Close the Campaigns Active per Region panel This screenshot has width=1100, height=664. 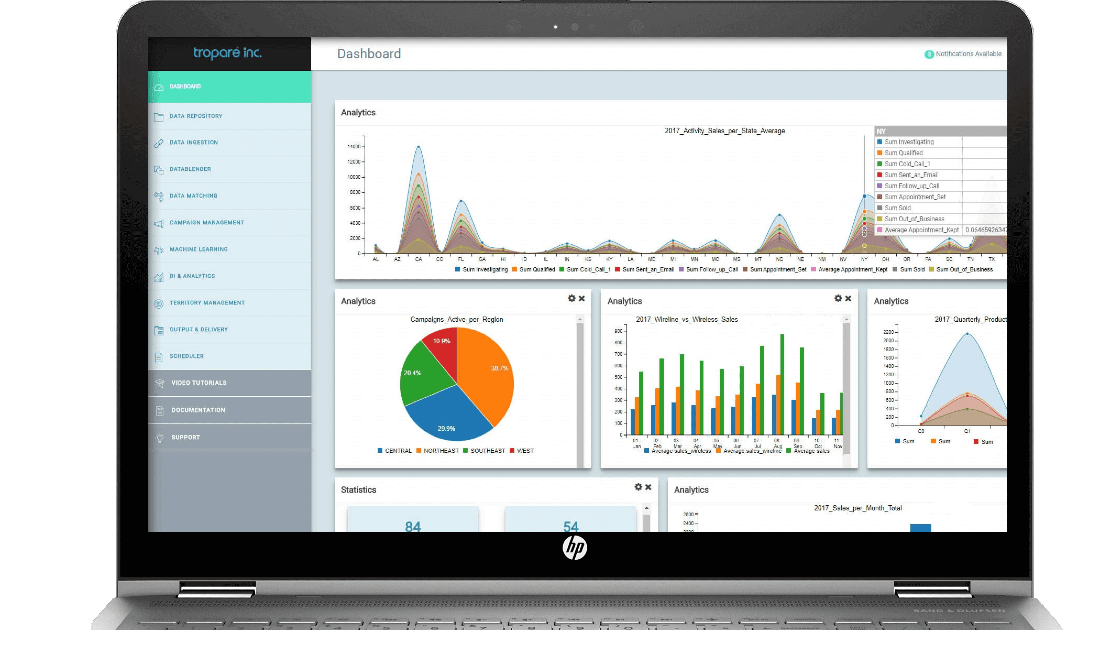[582, 298]
